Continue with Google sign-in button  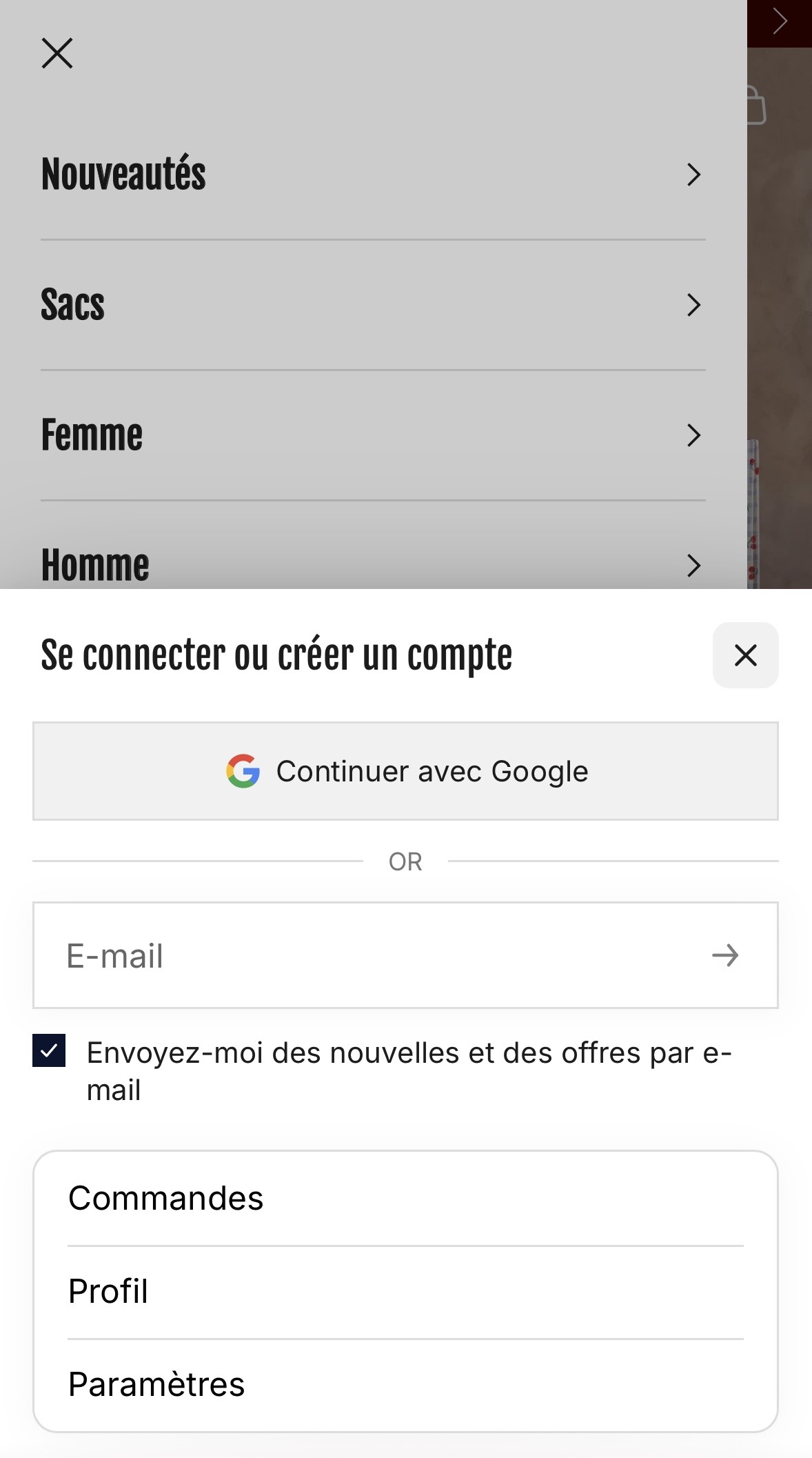point(405,771)
